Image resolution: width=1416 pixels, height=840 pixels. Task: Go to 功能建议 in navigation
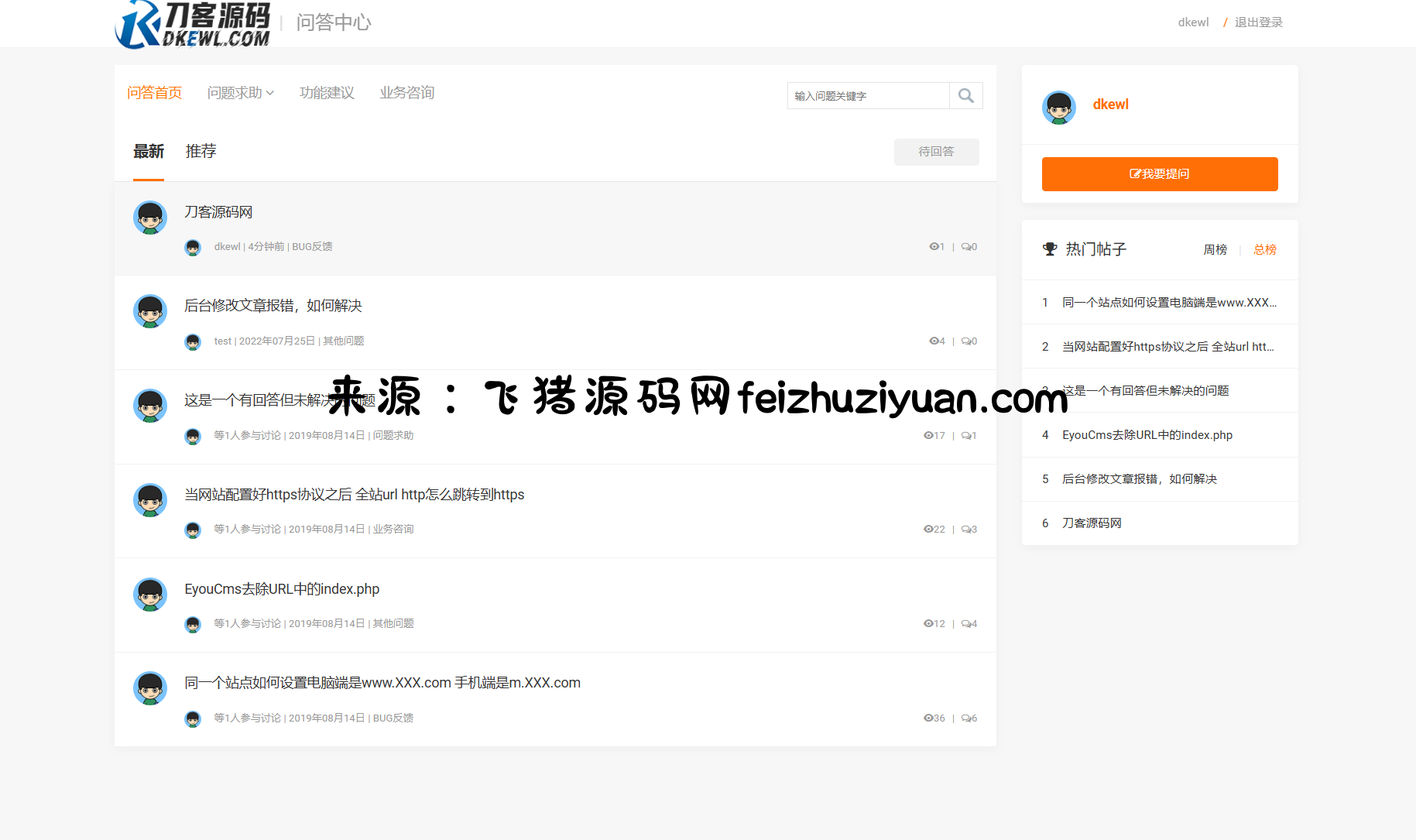point(327,93)
